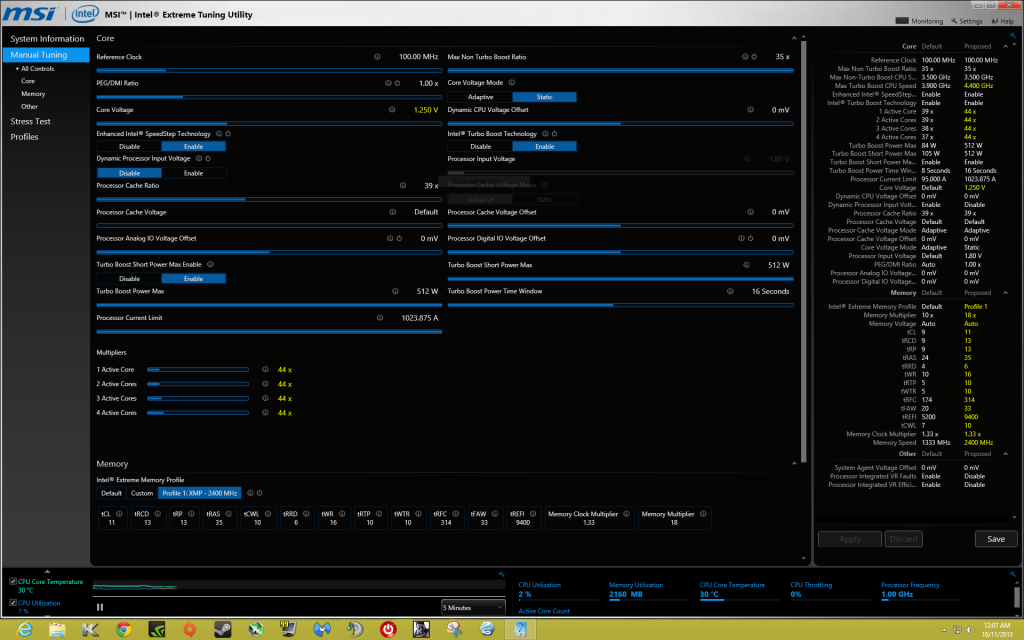Image resolution: width=1024 pixels, height=640 pixels.
Task: Click the info icon beside Core Voltage
Action: point(392,110)
